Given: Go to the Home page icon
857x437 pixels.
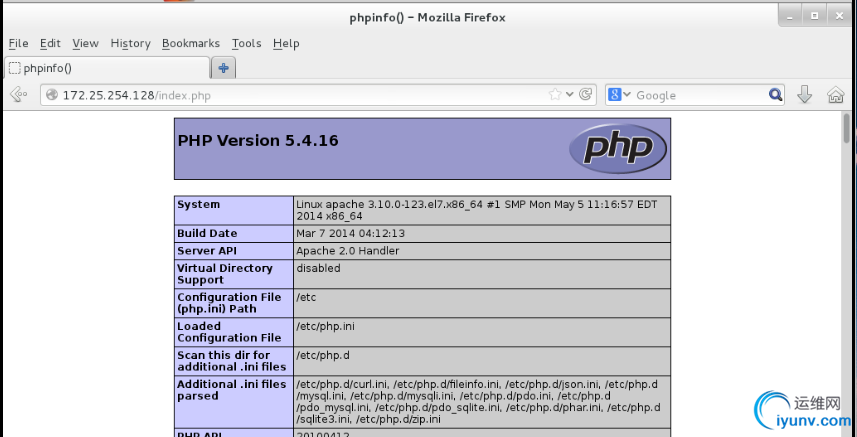Looking at the screenshot, I should click(x=836, y=95).
